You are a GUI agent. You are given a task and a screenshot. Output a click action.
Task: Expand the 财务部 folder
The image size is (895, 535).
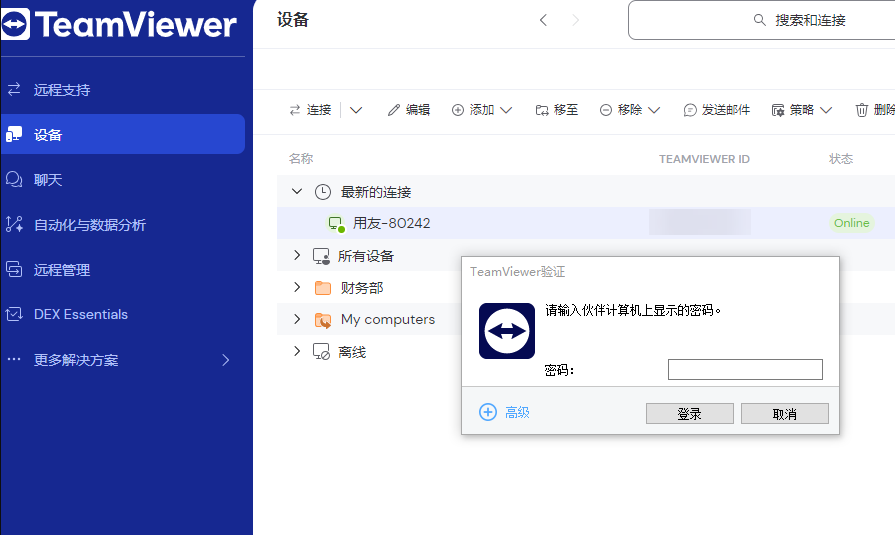click(297, 287)
